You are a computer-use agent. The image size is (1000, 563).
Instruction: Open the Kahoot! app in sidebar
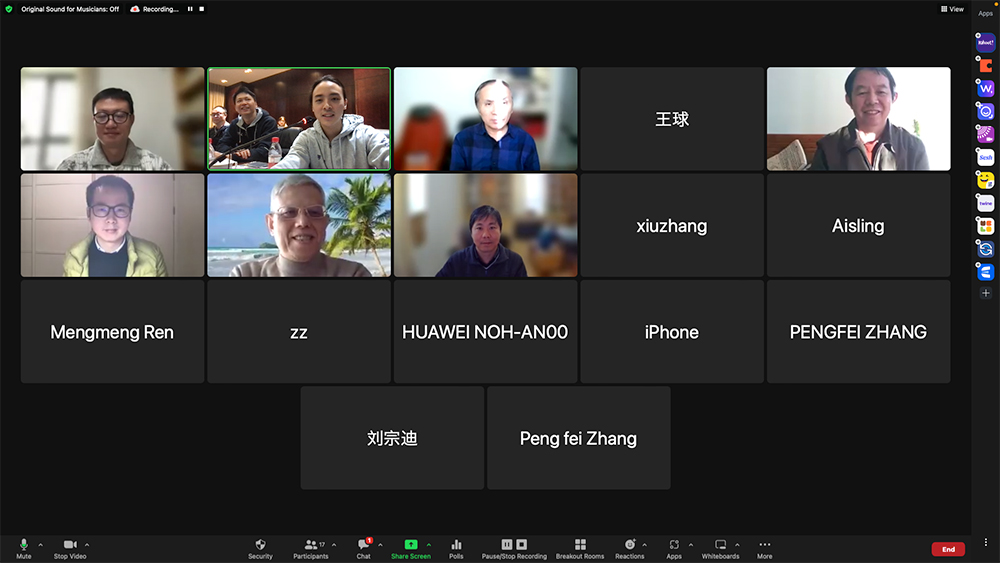985,43
